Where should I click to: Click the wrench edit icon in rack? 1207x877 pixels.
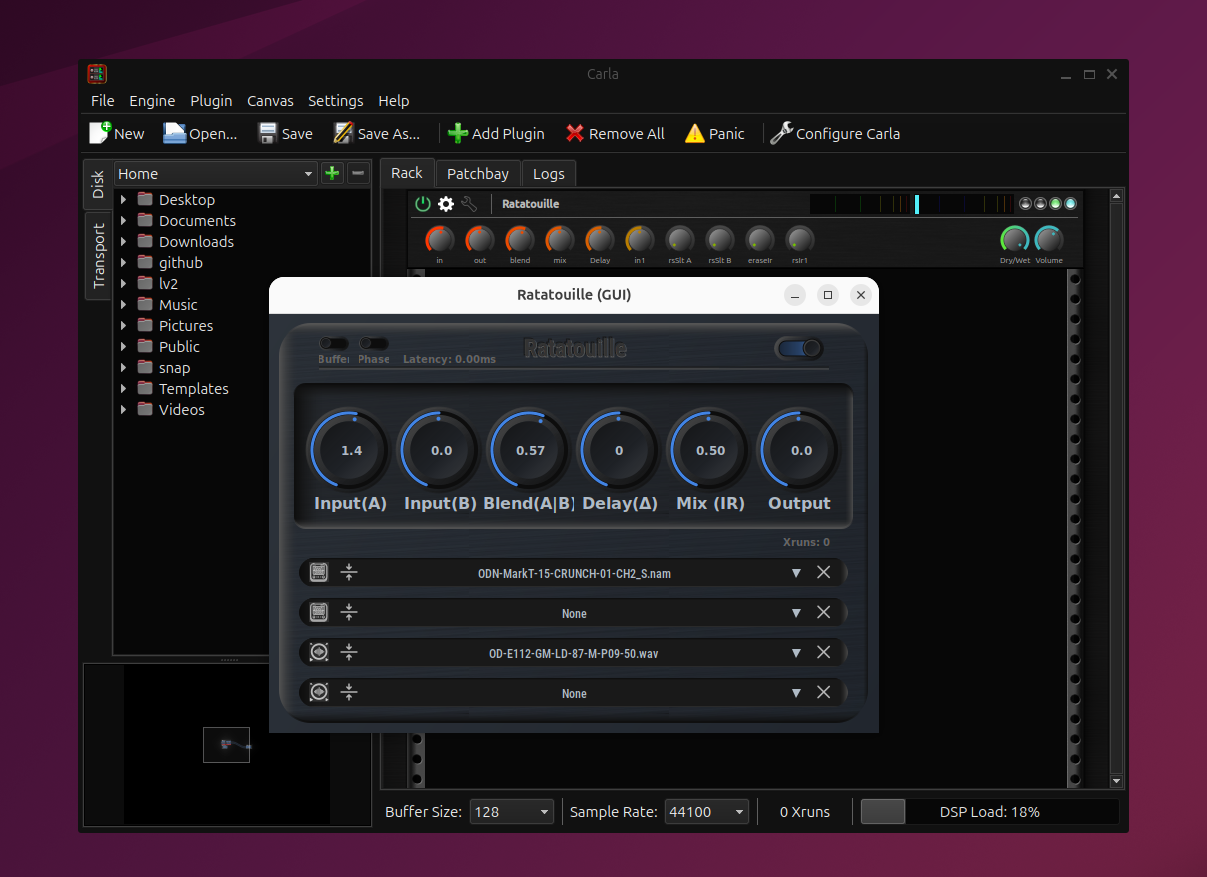tap(469, 204)
